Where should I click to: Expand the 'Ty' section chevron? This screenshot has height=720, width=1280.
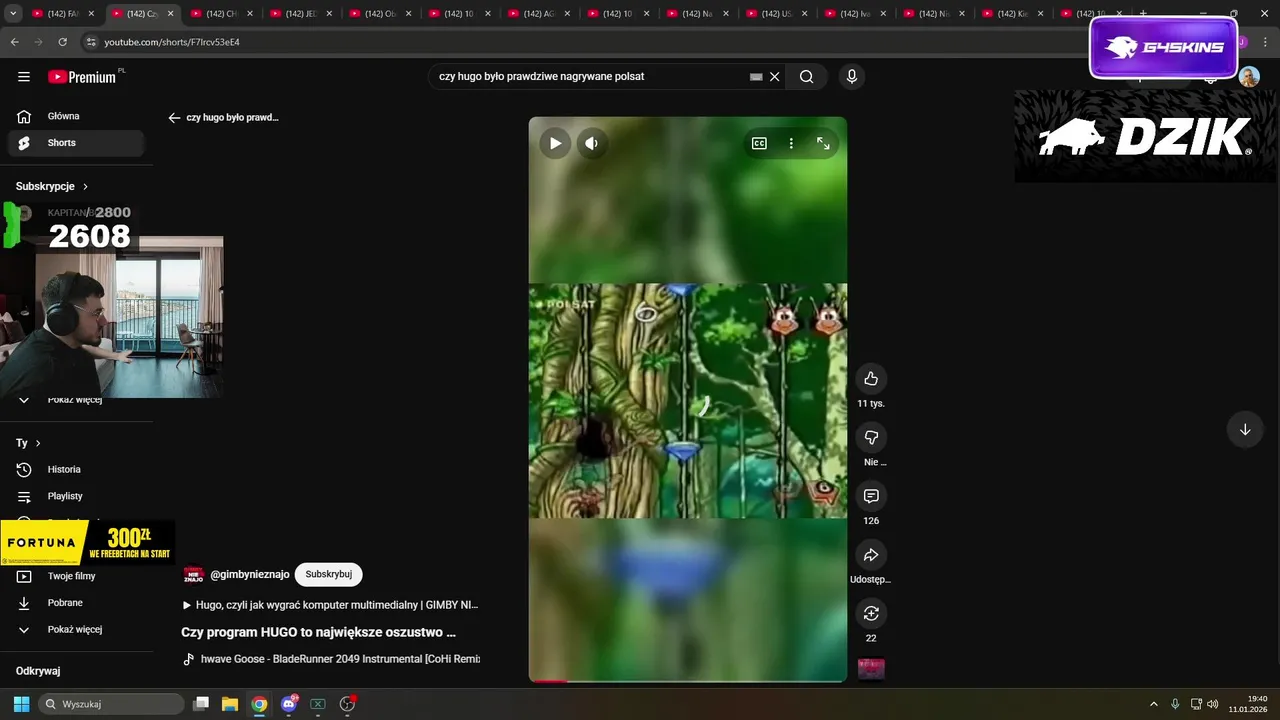[38, 443]
